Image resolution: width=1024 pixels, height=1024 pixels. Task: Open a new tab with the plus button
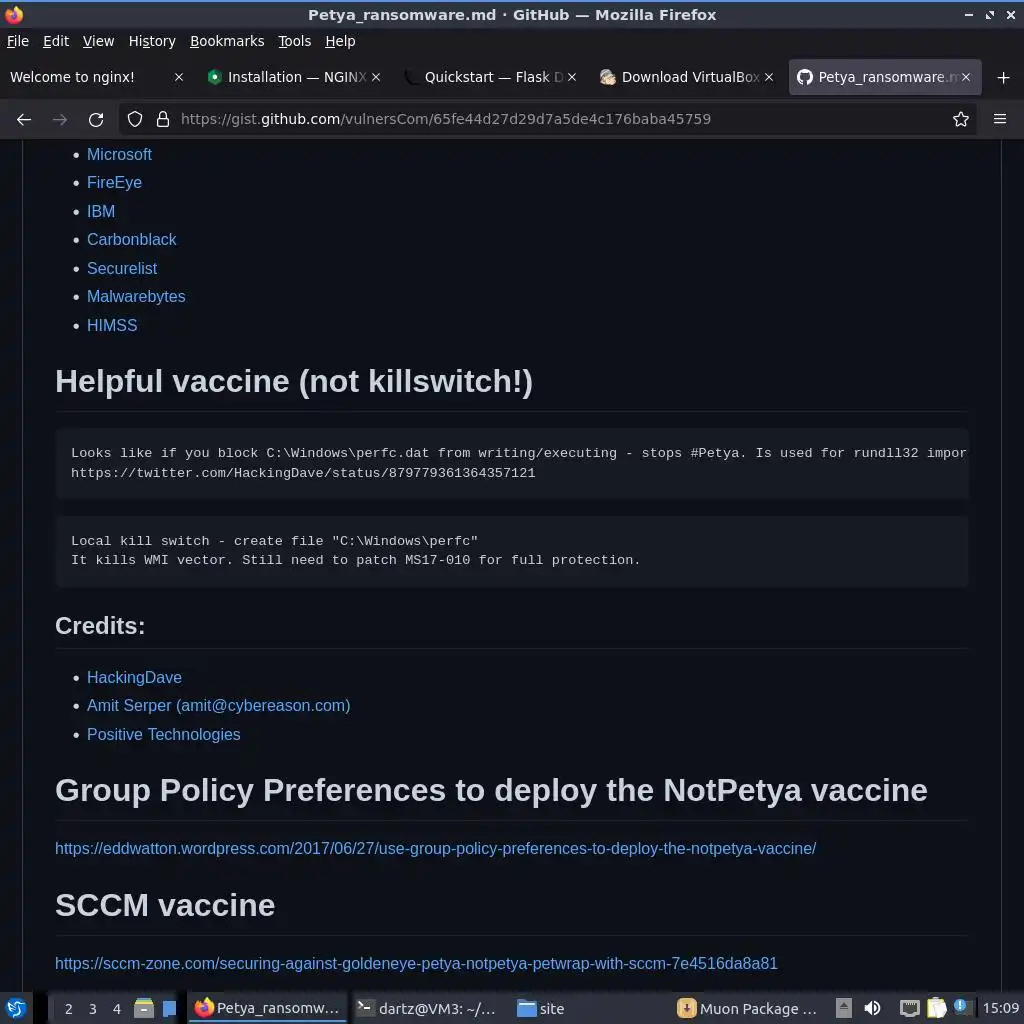tap(1003, 78)
